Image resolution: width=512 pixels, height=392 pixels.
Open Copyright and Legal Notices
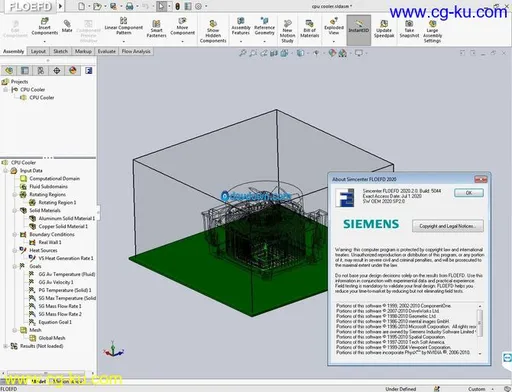tap(448, 226)
